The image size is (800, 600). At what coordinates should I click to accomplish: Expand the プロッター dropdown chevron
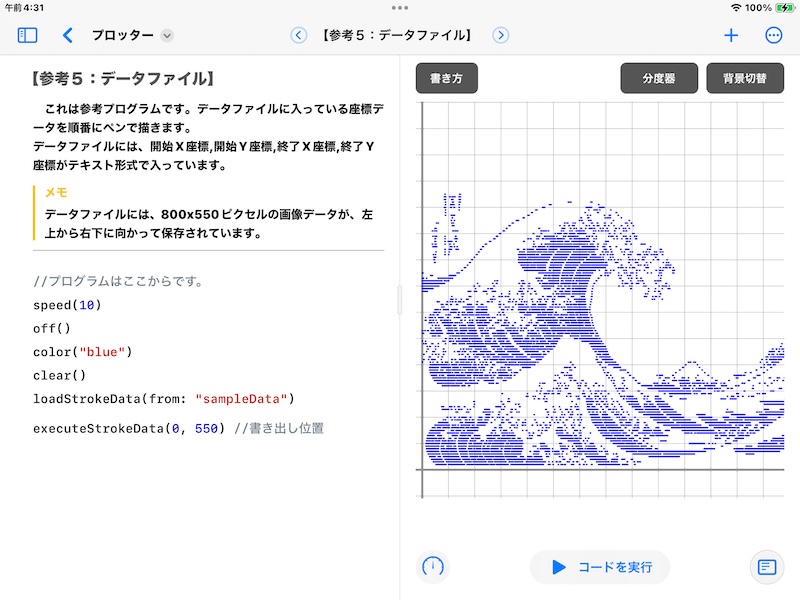click(167, 36)
